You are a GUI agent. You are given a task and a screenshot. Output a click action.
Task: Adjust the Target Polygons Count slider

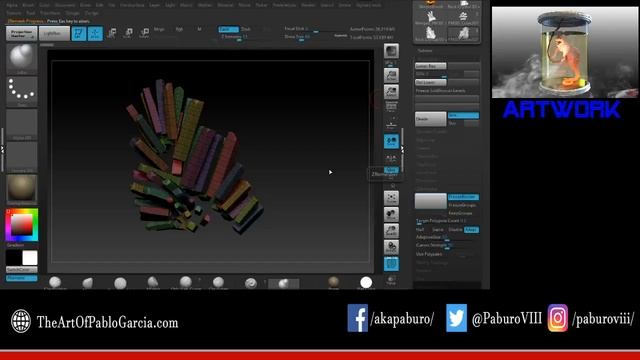(447, 221)
